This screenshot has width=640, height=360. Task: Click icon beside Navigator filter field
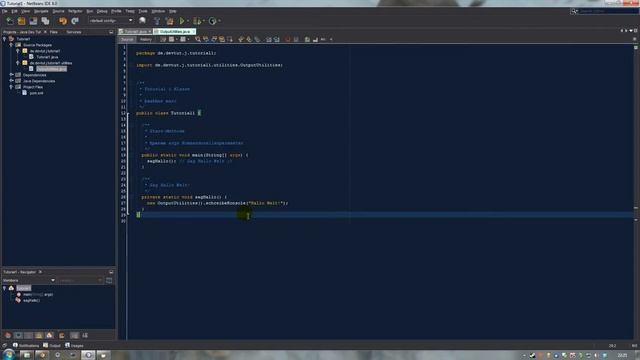tap(109, 280)
